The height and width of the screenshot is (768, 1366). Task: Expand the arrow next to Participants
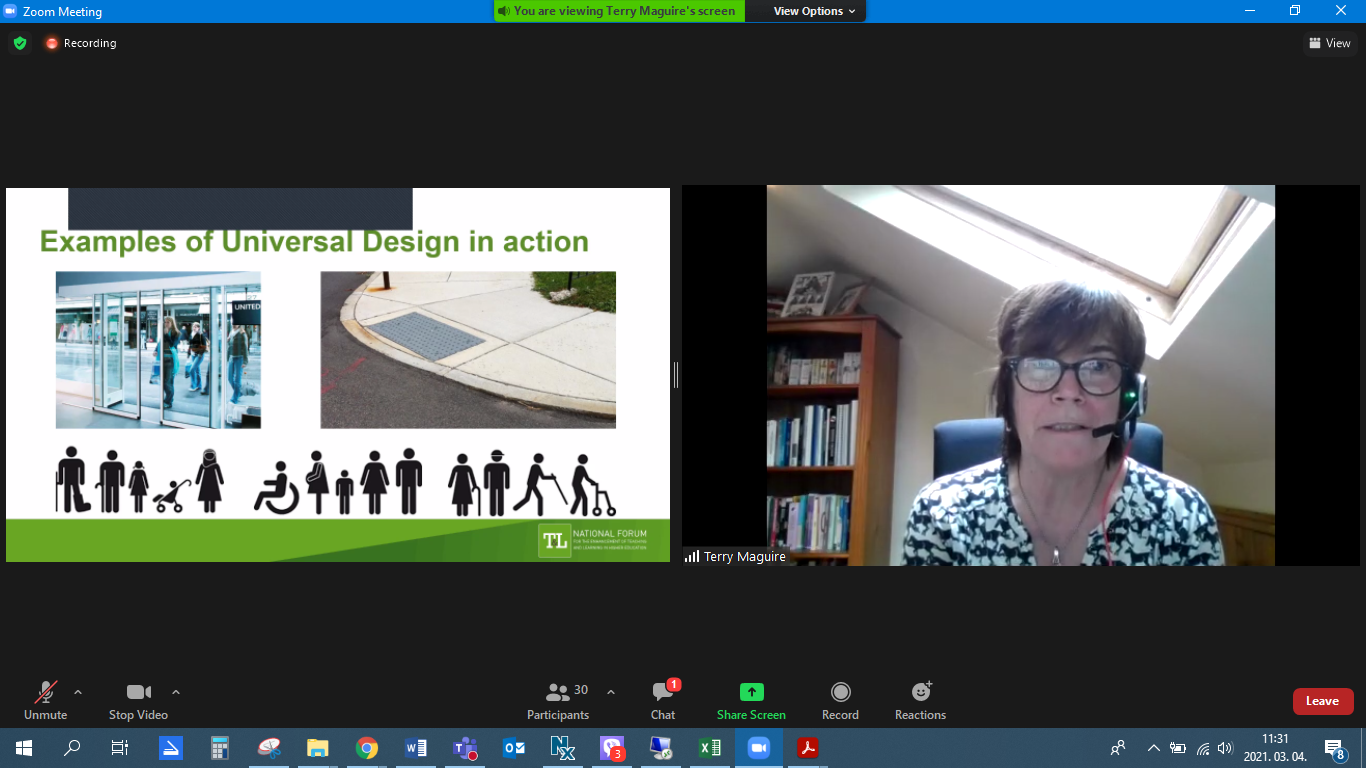click(611, 692)
